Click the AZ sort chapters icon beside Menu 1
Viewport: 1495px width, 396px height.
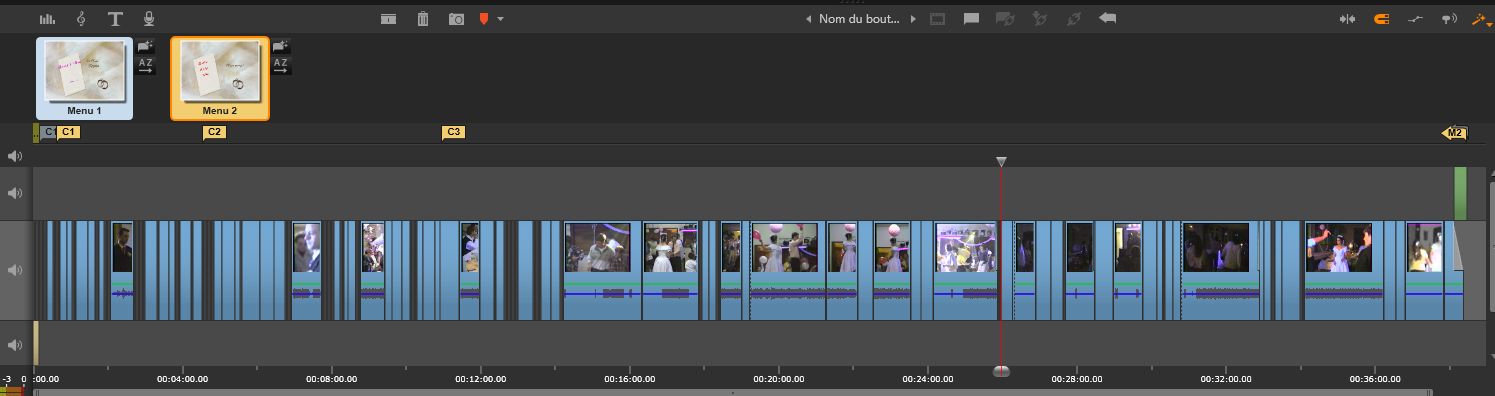(145, 66)
